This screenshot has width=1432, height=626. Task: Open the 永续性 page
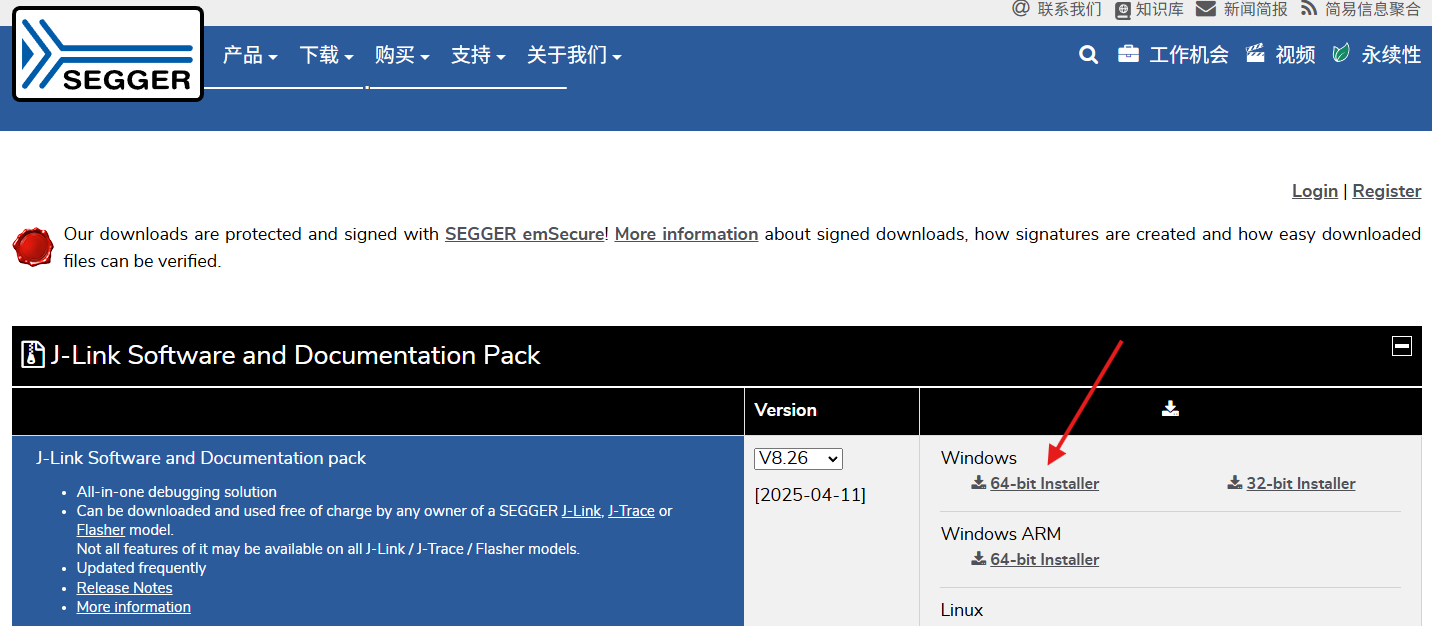point(1391,55)
